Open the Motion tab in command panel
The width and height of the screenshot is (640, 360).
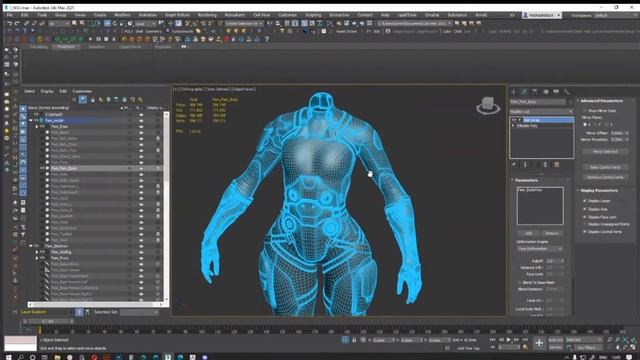click(546, 92)
